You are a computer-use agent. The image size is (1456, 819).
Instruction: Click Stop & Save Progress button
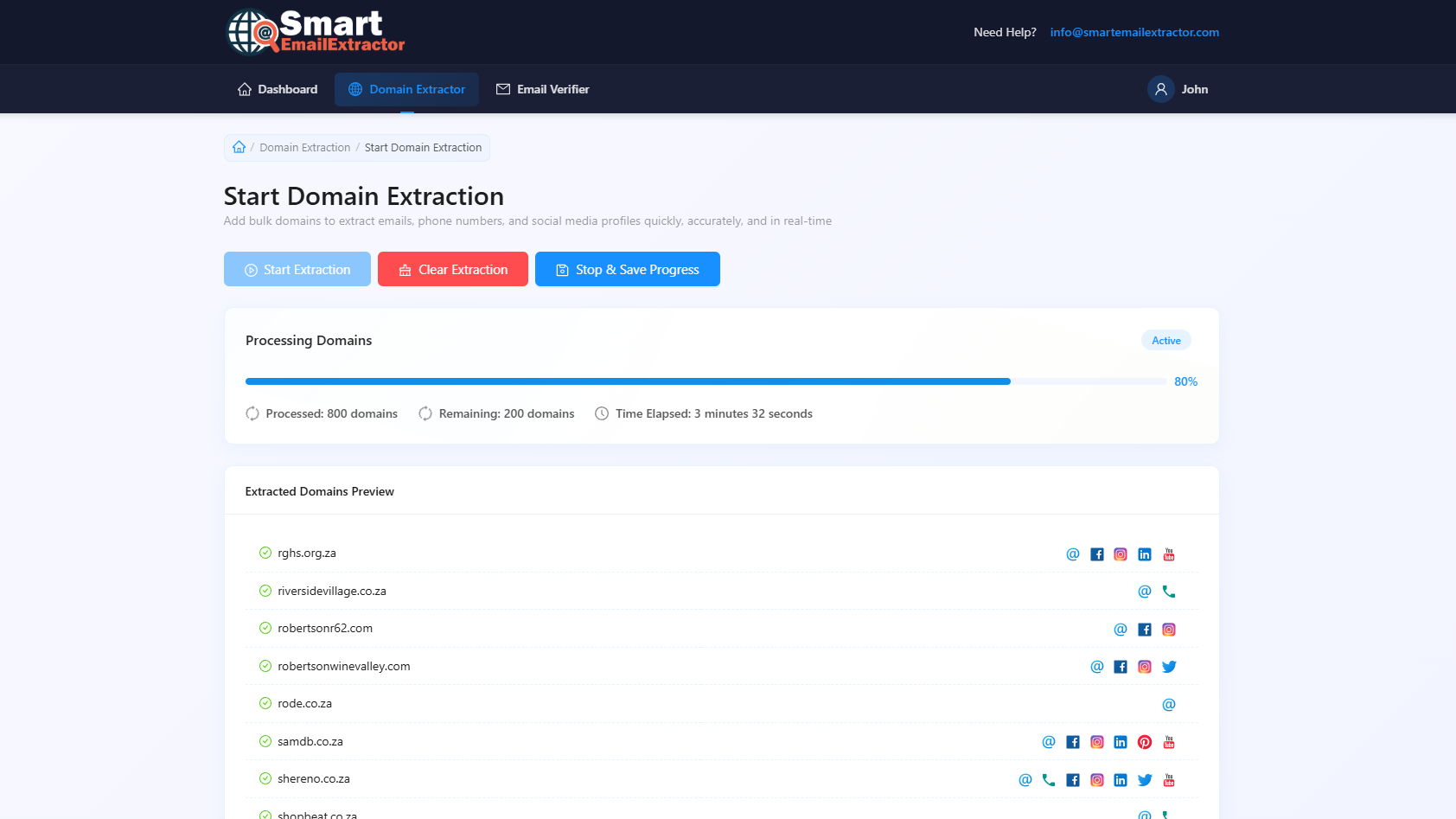[627, 269]
